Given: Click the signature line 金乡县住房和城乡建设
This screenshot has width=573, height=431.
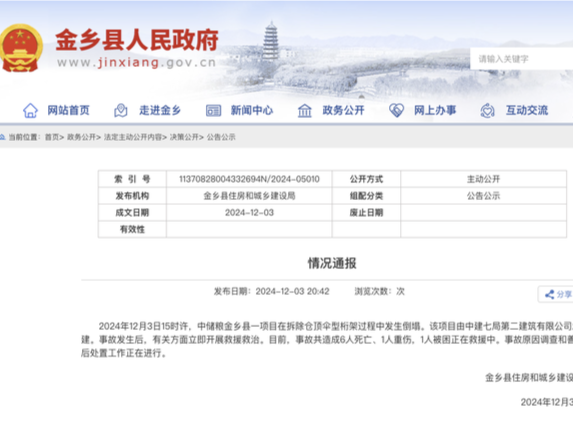Looking at the screenshot, I should point(529,378).
